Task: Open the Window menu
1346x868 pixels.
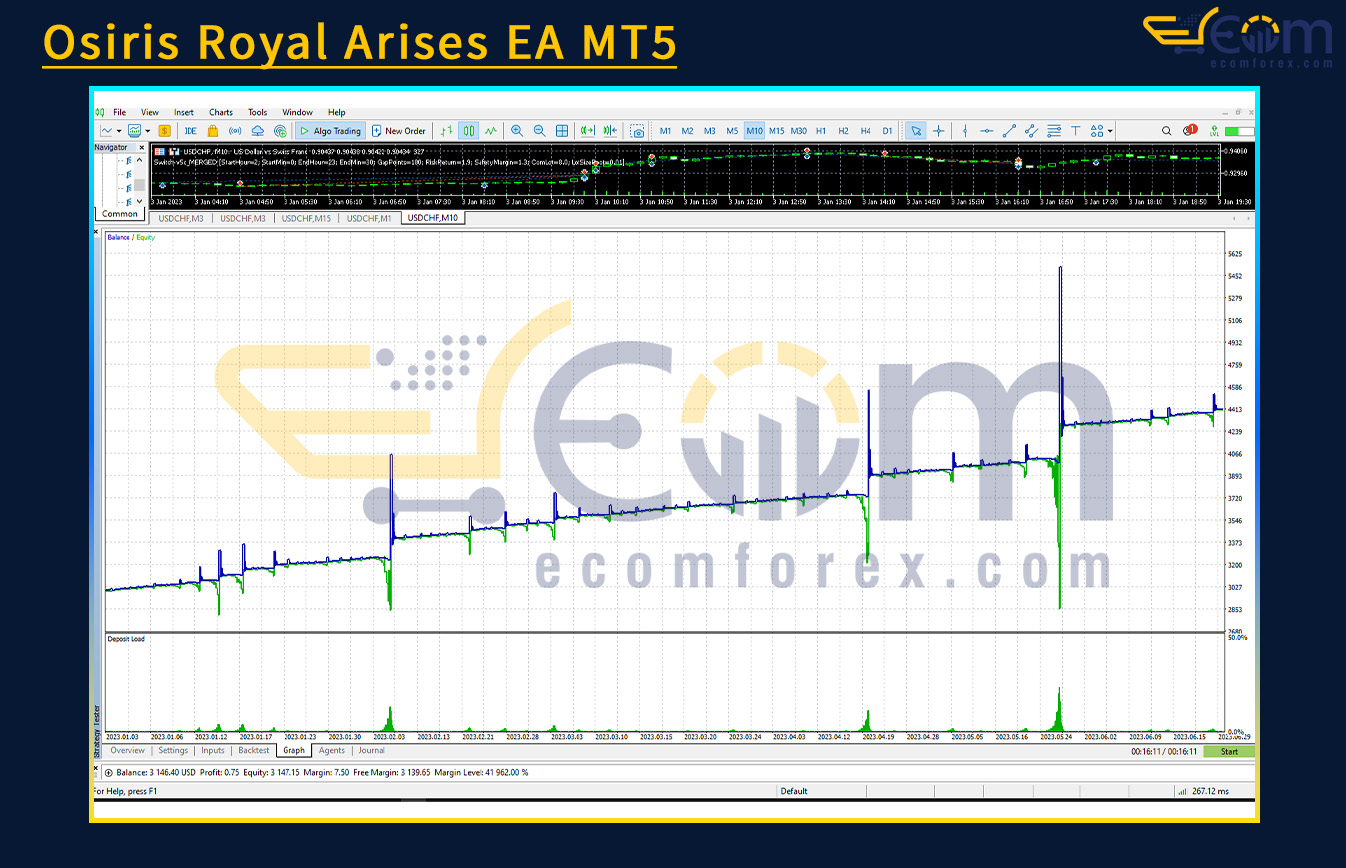Action: (298, 112)
